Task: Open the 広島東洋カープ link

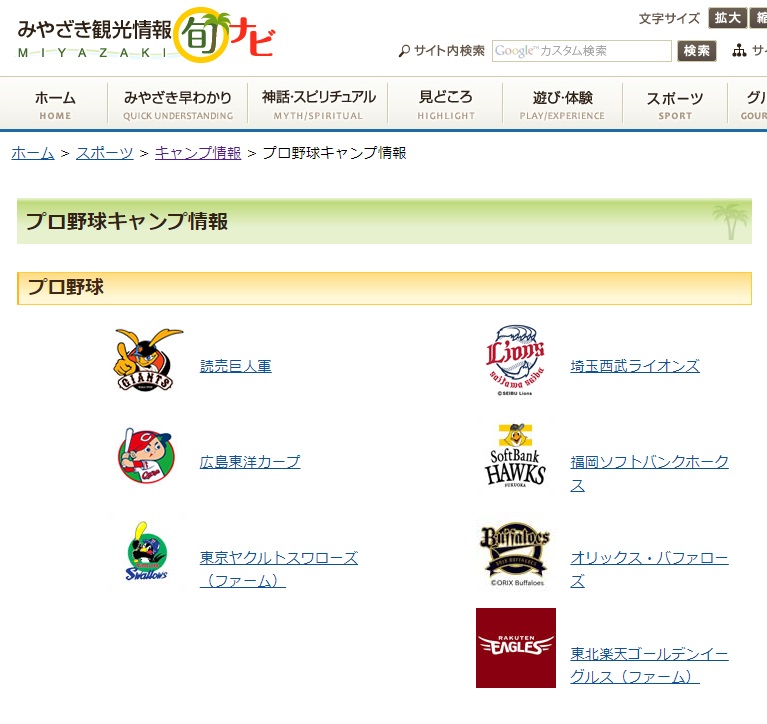Action: (x=250, y=462)
